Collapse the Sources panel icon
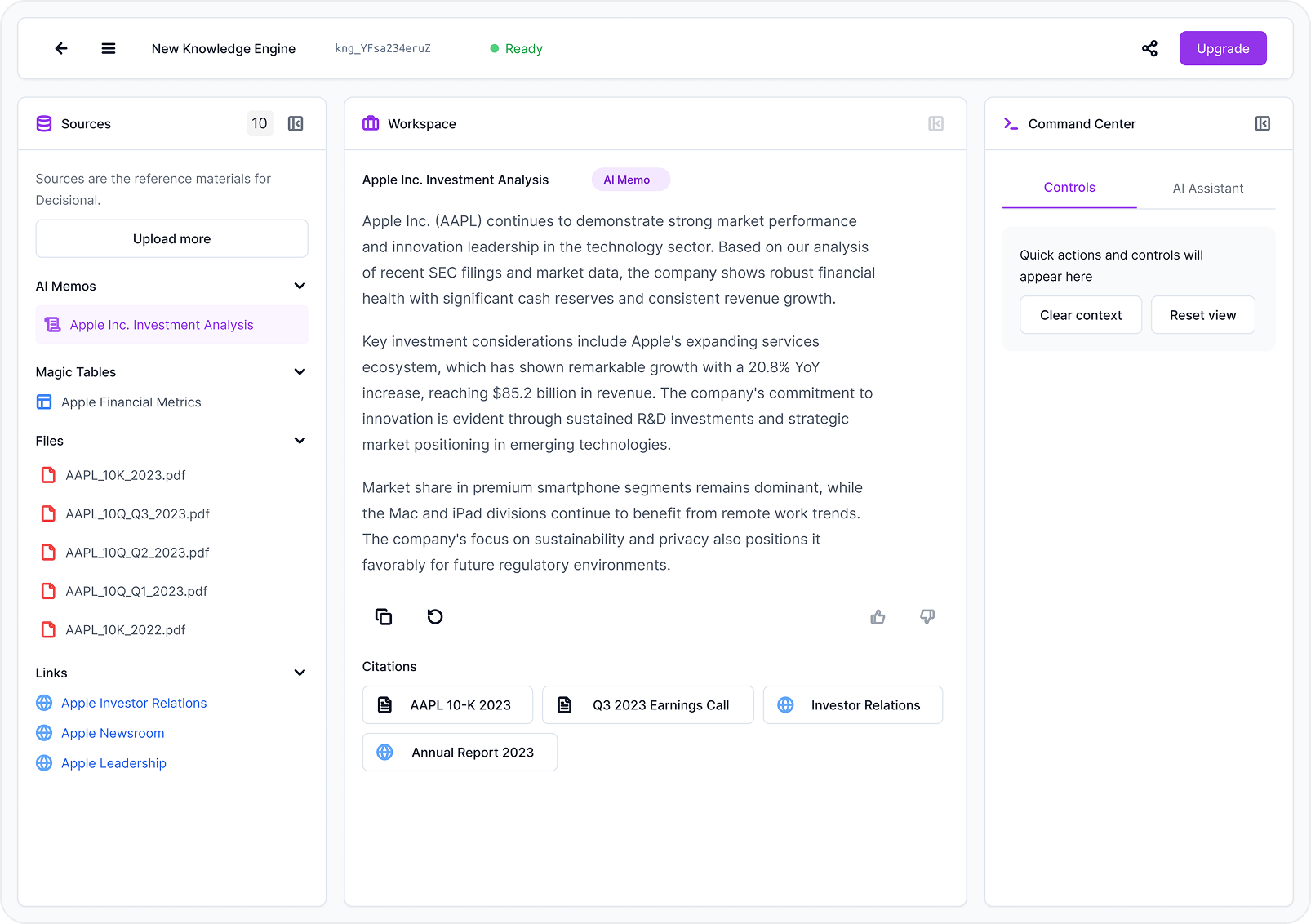 [x=296, y=124]
